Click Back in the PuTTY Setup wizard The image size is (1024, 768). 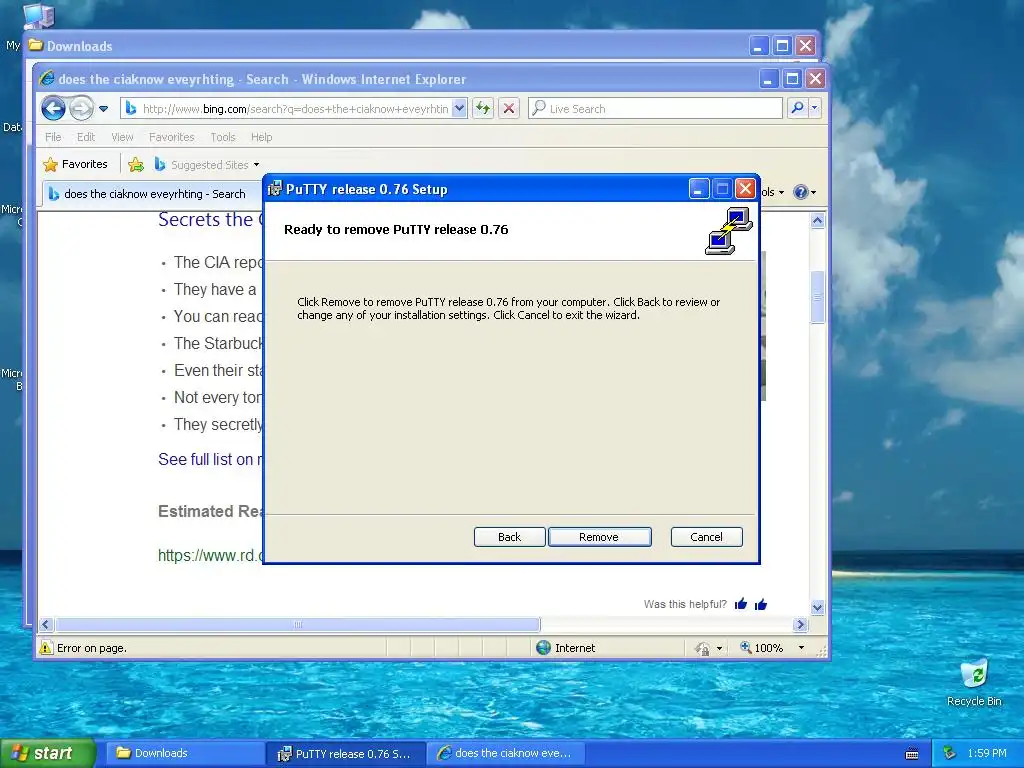click(x=509, y=537)
